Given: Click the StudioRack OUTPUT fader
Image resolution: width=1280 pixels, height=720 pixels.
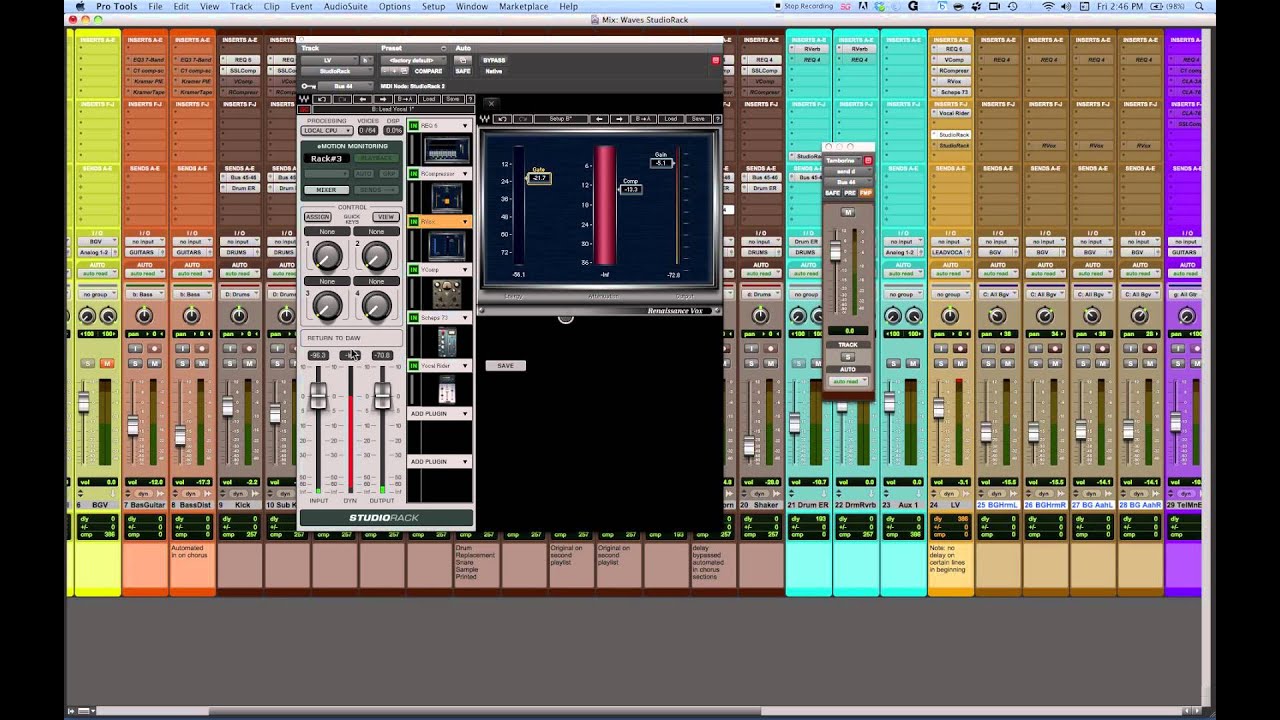Looking at the screenshot, I should [382, 396].
